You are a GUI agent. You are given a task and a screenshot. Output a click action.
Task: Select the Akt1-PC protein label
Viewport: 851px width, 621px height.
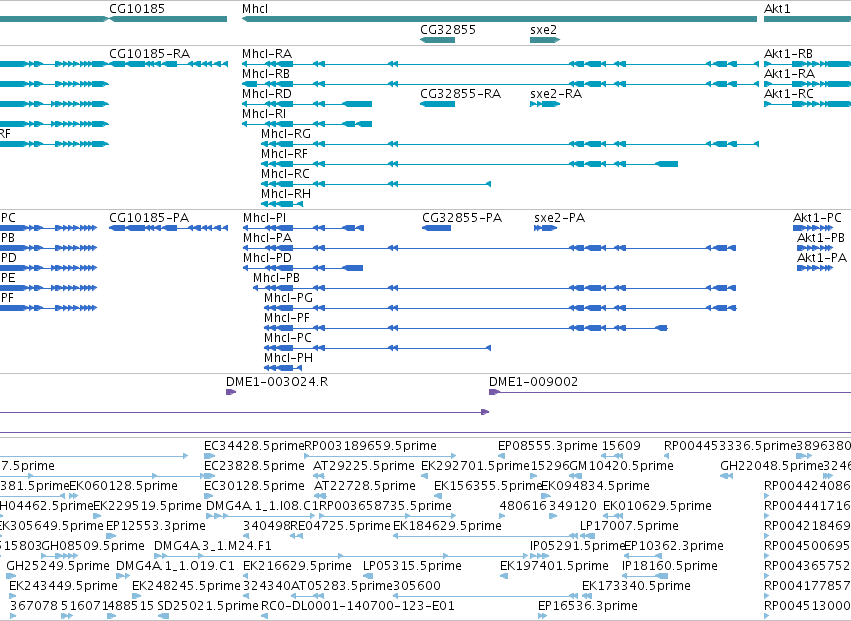tap(817, 218)
